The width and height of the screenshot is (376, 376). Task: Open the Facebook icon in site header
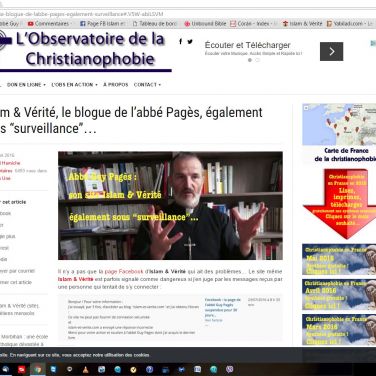[180, 42]
